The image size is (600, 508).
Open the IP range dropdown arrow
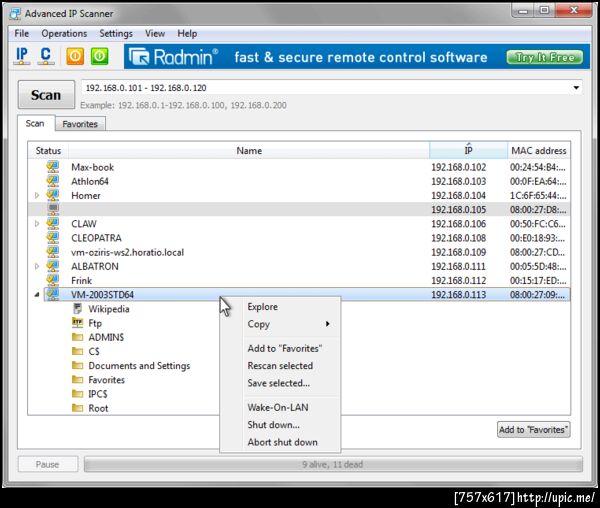(x=576, y=88)
